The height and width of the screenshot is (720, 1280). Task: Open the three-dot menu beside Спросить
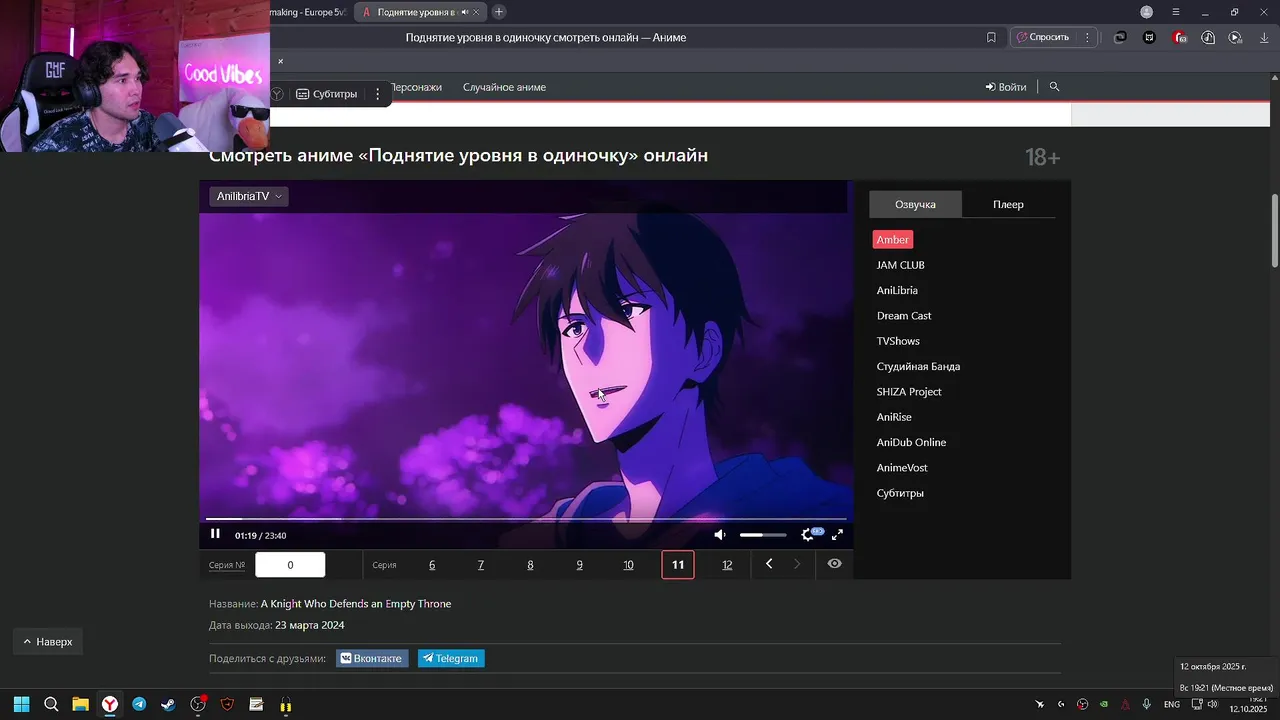click(1087, 37)
